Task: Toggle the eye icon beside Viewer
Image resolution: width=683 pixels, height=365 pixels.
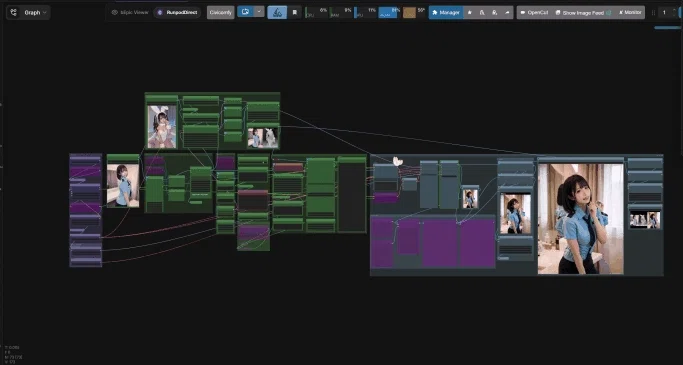Action: [x=115, y=13]
